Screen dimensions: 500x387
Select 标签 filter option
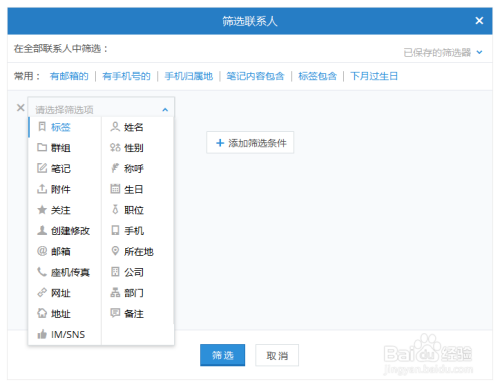(65, 127)
